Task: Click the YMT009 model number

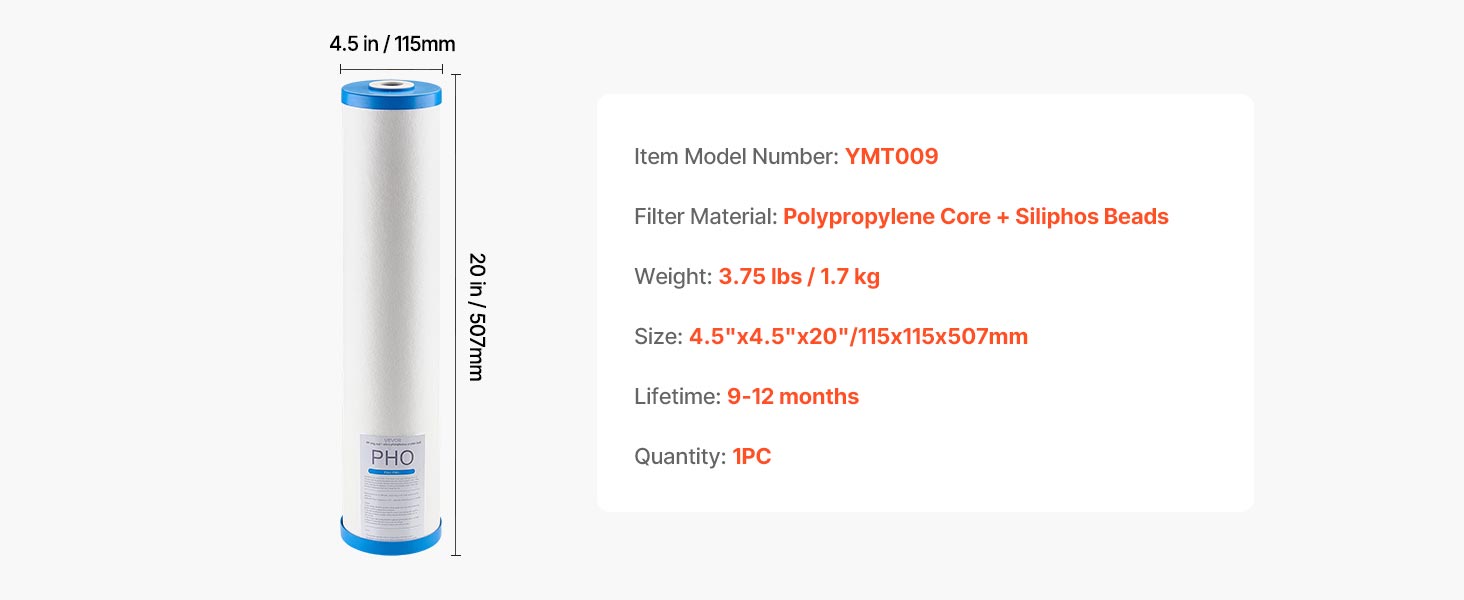Action: (x=892, y=157)
